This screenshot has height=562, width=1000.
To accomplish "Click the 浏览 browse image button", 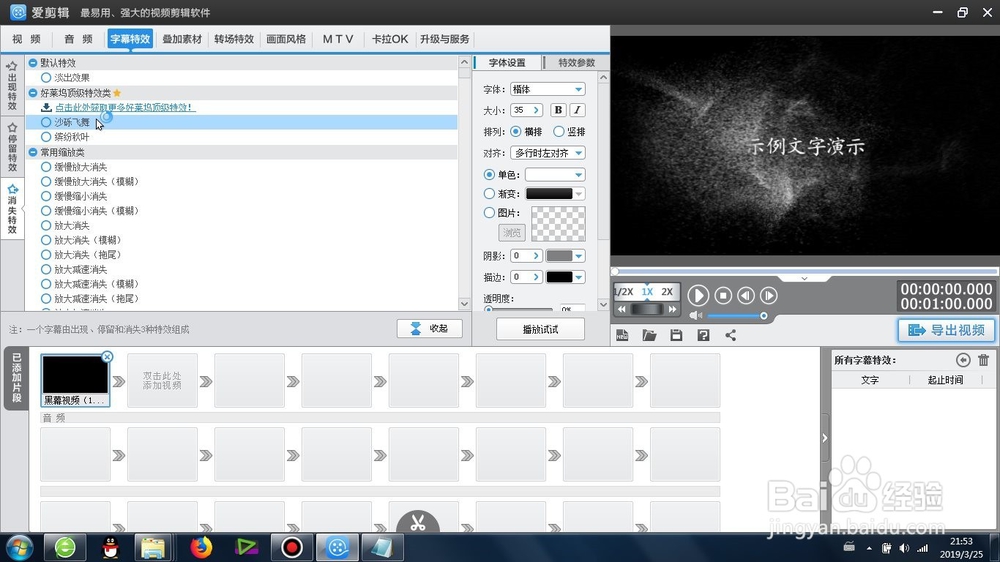I will [511, 232].
